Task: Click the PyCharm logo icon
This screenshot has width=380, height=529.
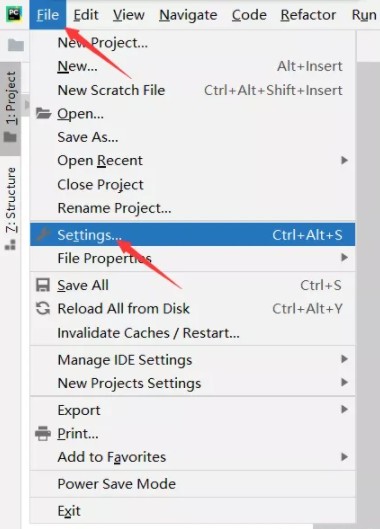Action: coord(14,14)
